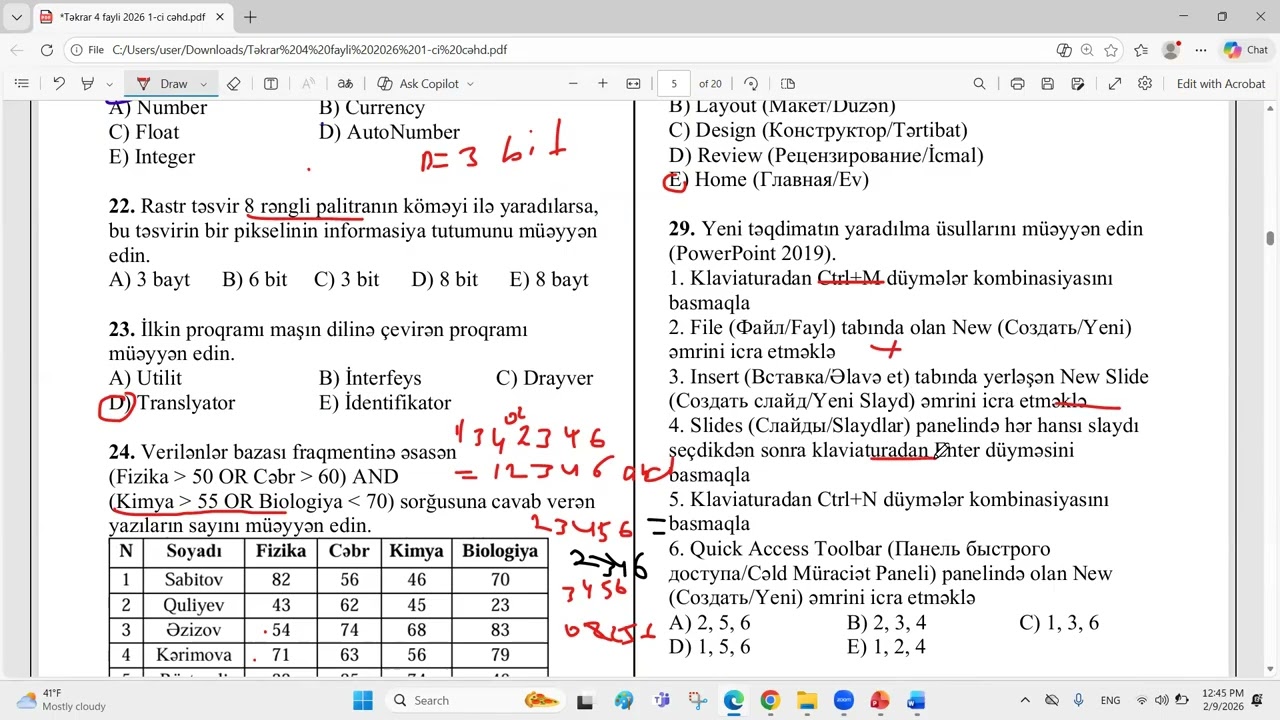
Task: Expand the Highlight color options arrow
Action: pyautogui.click(x=112, y=84)
